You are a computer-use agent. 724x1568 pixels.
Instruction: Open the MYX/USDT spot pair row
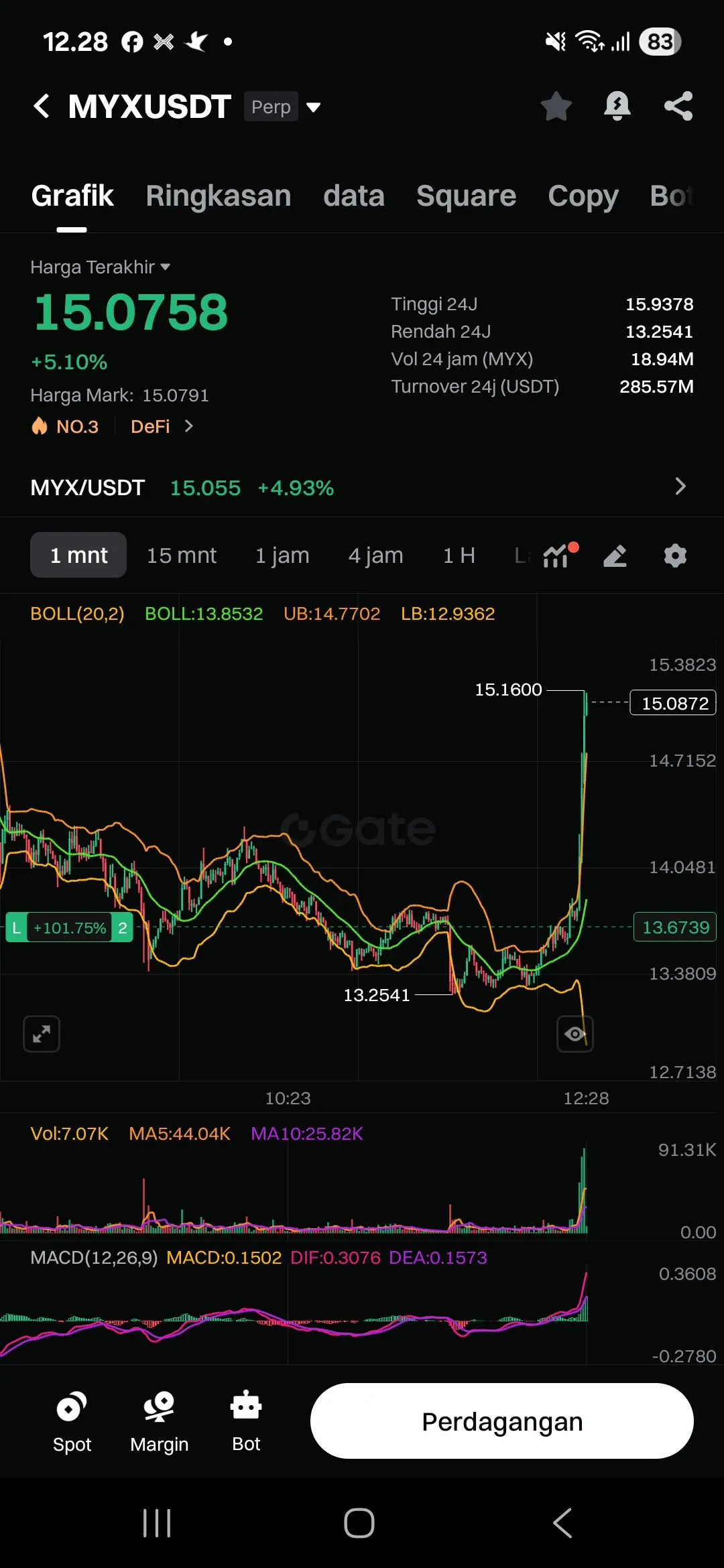point(362,488)
